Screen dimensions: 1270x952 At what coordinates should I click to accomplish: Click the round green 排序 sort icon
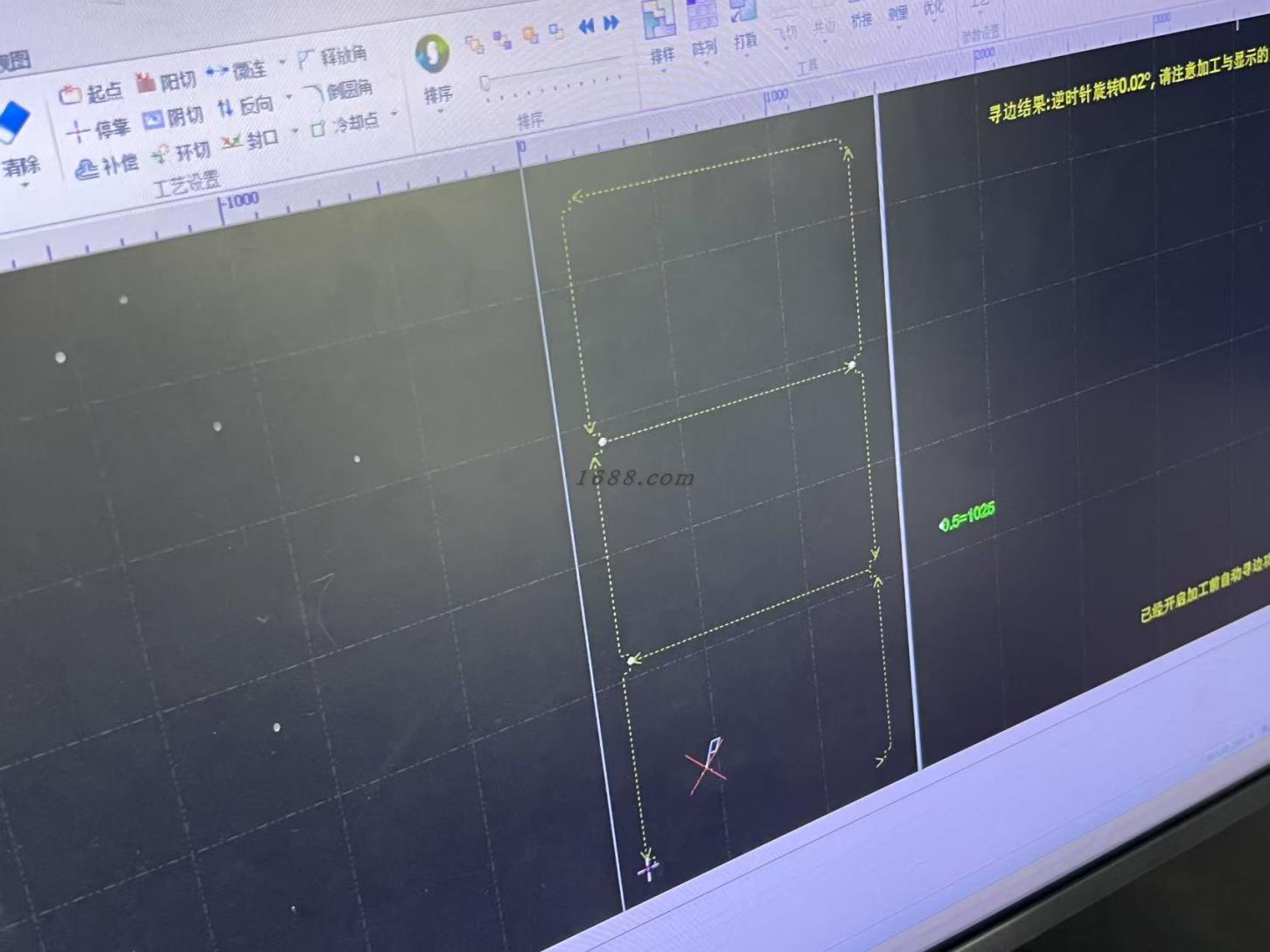[x=432, y=53]
